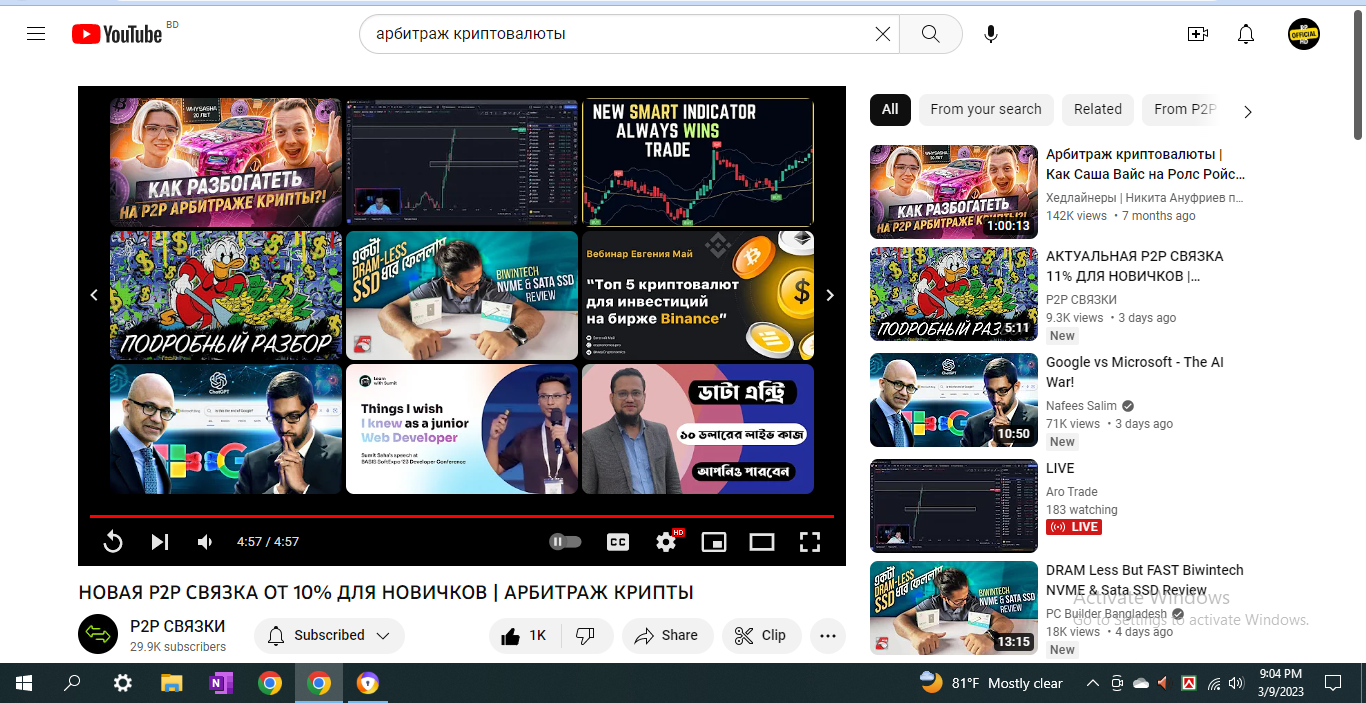Go full screen
The height and width of the screenshot is (703, 1366).
click(810, 542)
